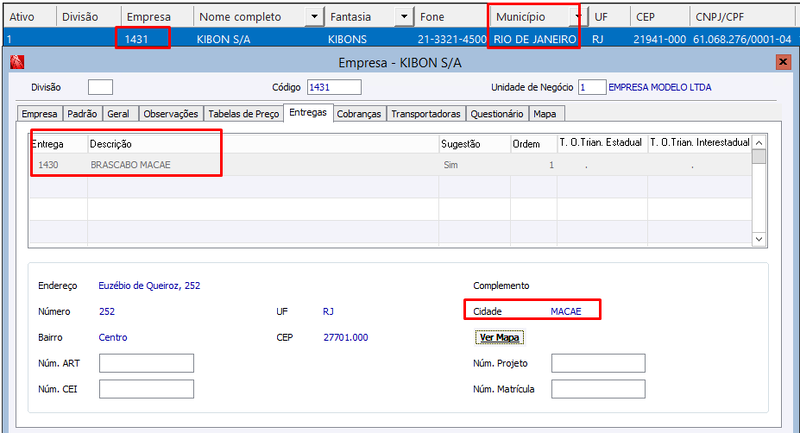Click the Bairro value Centro
This screenshot has width=800, height=433.
click(113, 337)
